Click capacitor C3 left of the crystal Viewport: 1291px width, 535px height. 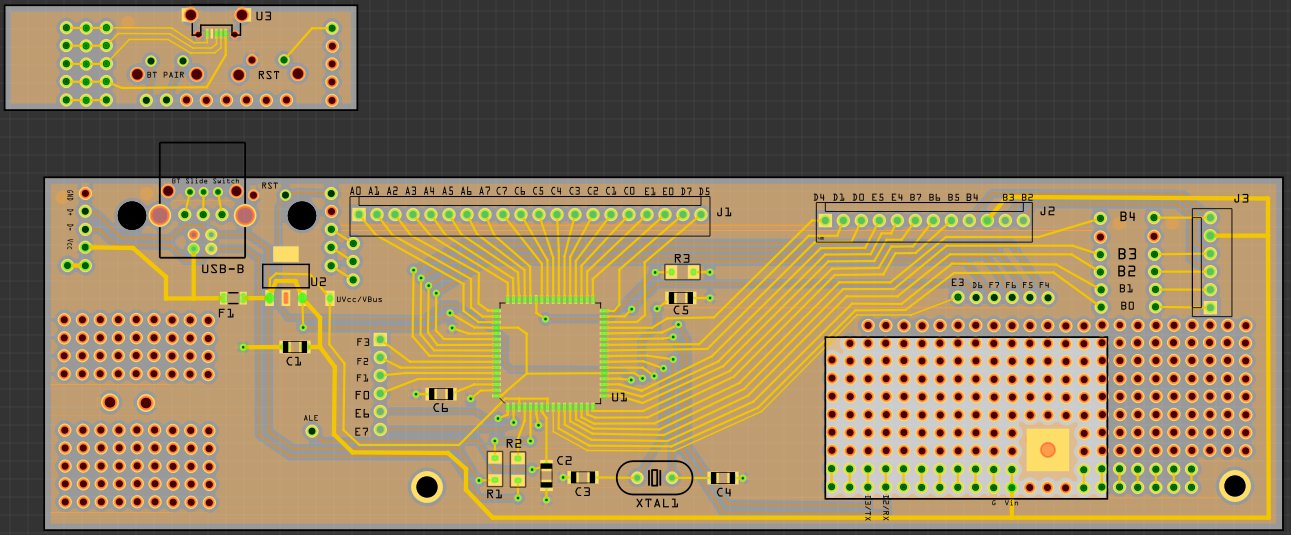click(583, 478)
